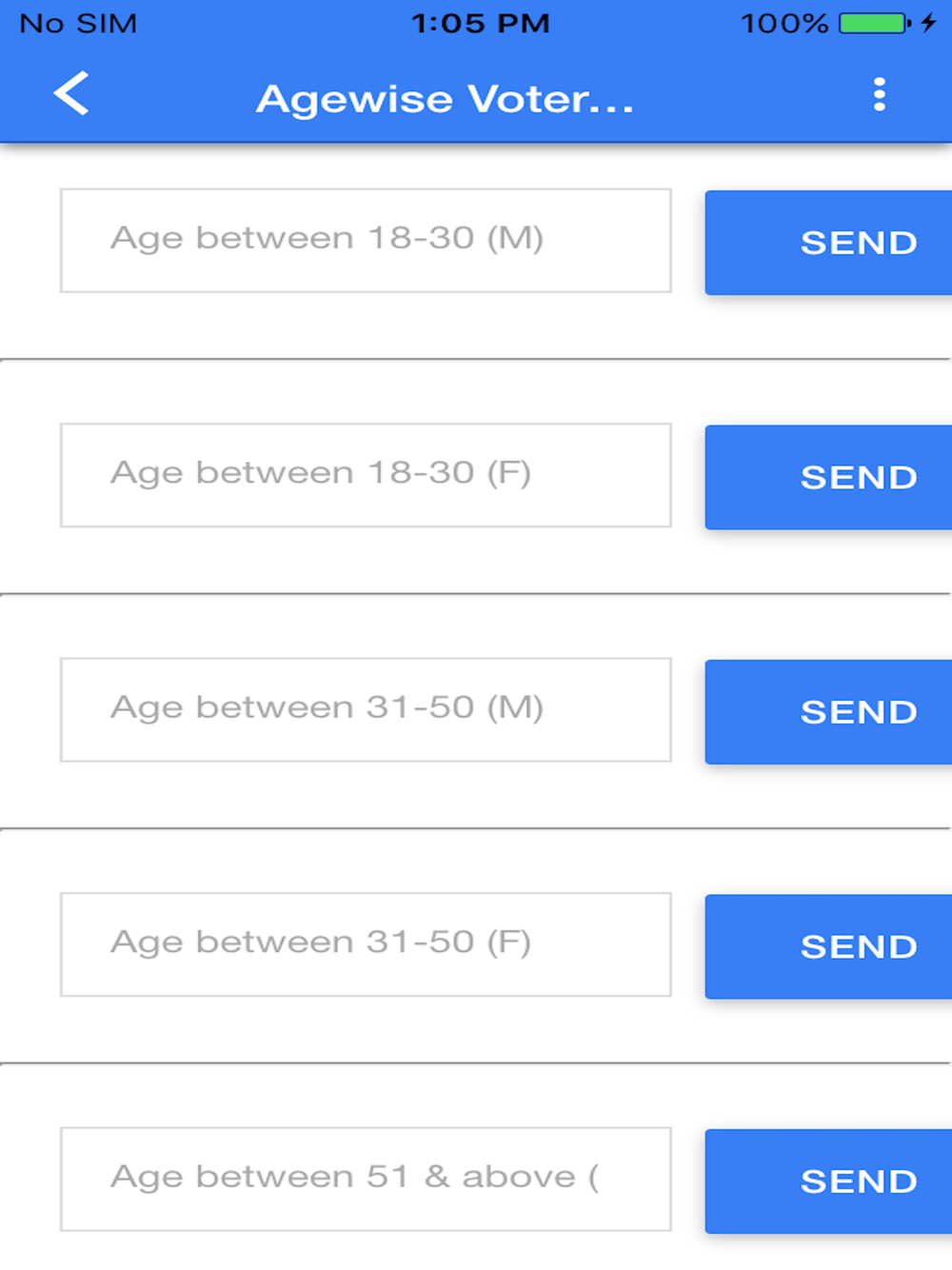Tap the 1:05 PM clock

(481, 23)
